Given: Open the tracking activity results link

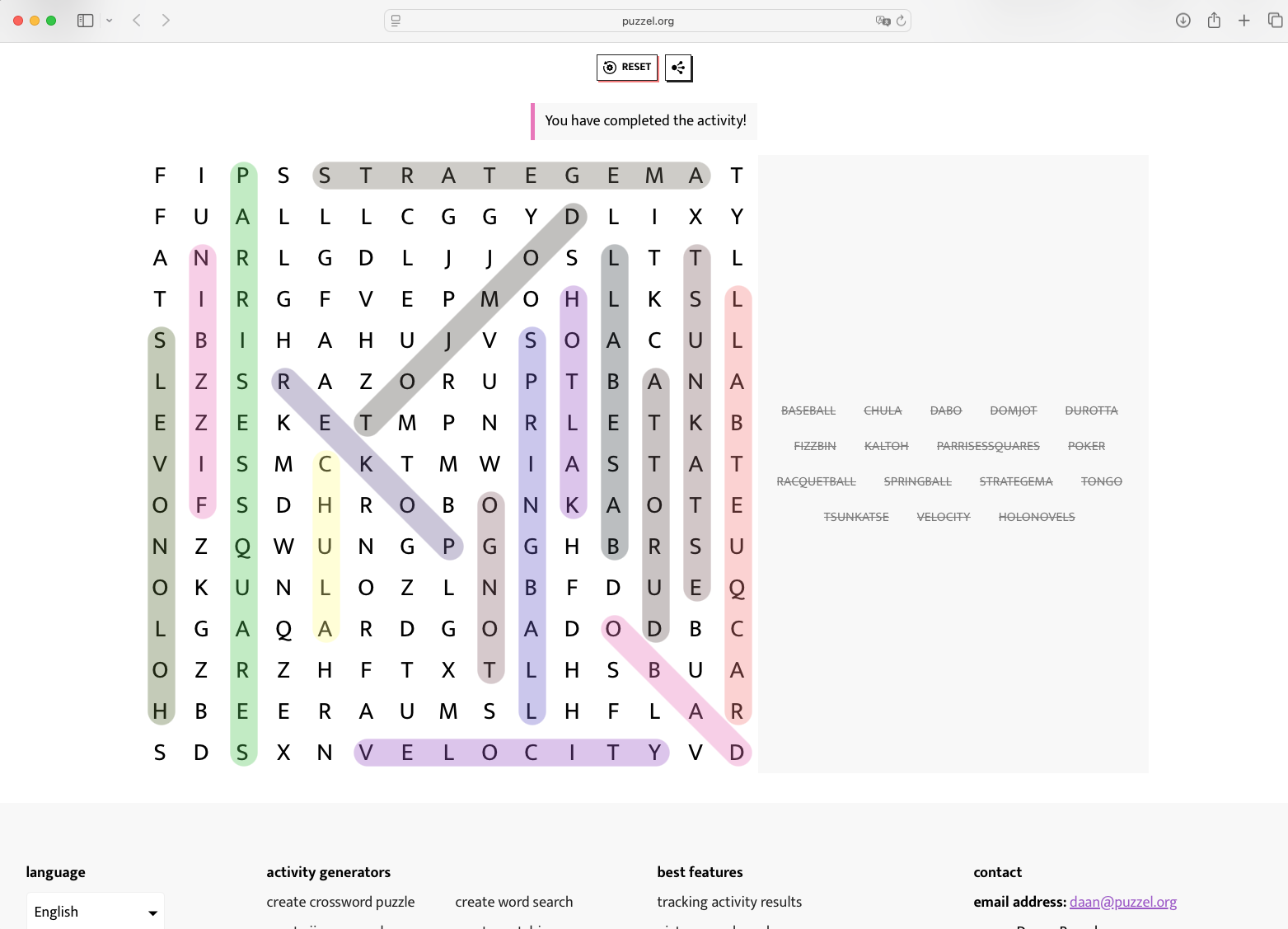Looking at the screenshot, I should click(x=728, y=902).
